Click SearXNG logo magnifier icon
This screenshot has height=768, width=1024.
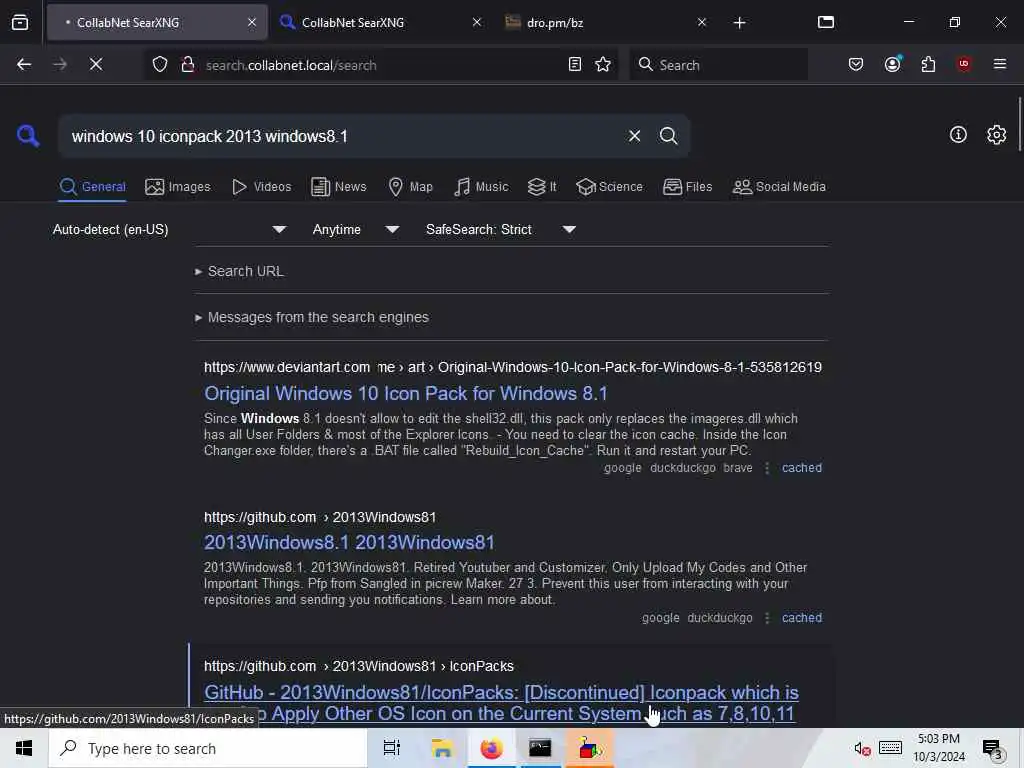(28, 136)
